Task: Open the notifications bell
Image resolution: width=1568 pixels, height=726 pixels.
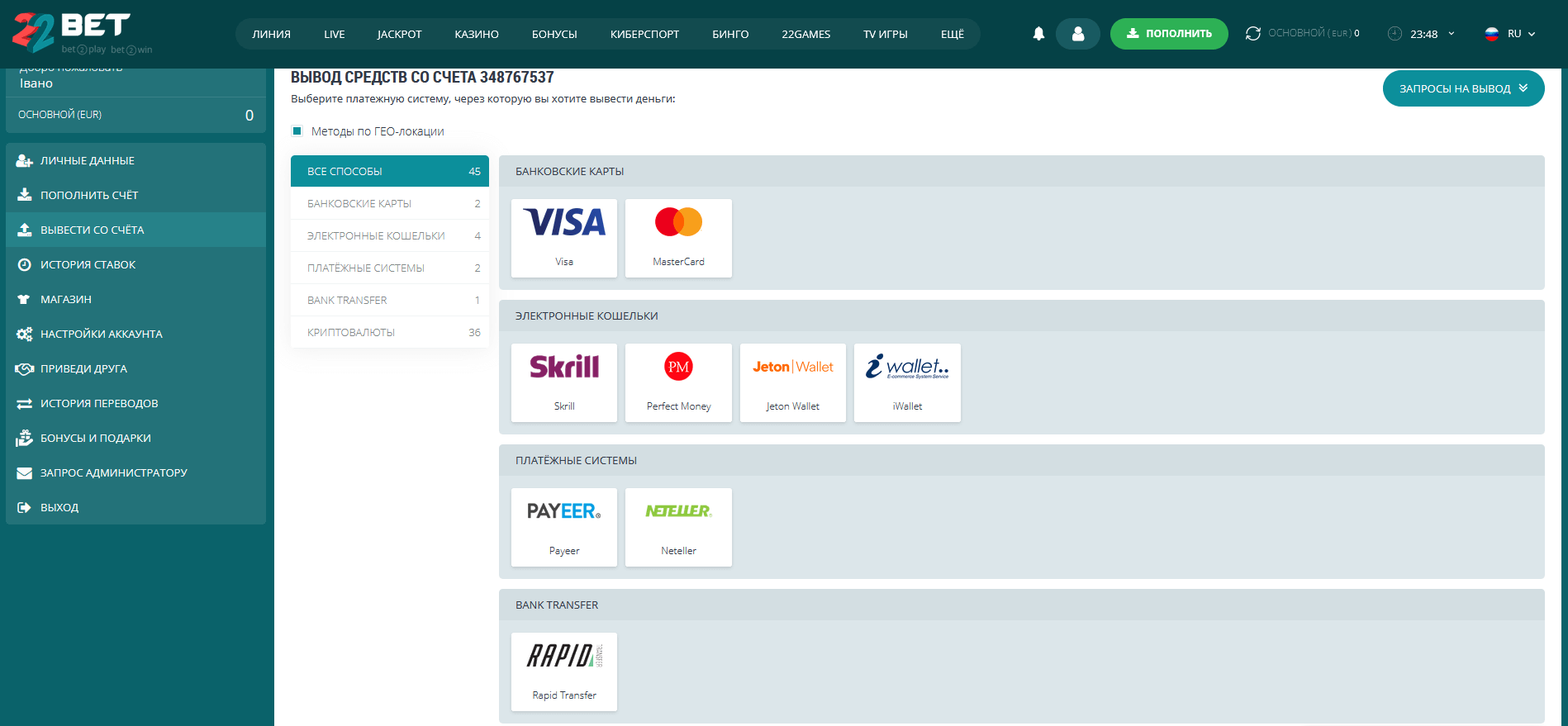Action: coord(1038,34)
